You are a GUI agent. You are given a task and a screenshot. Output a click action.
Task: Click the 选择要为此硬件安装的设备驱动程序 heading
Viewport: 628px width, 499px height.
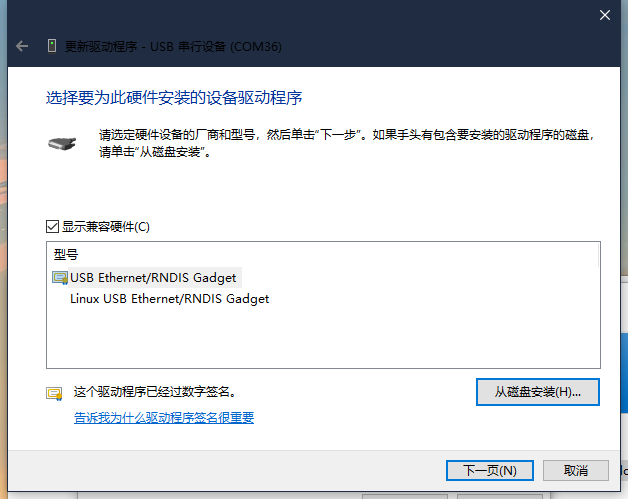[x=174, y=98]
